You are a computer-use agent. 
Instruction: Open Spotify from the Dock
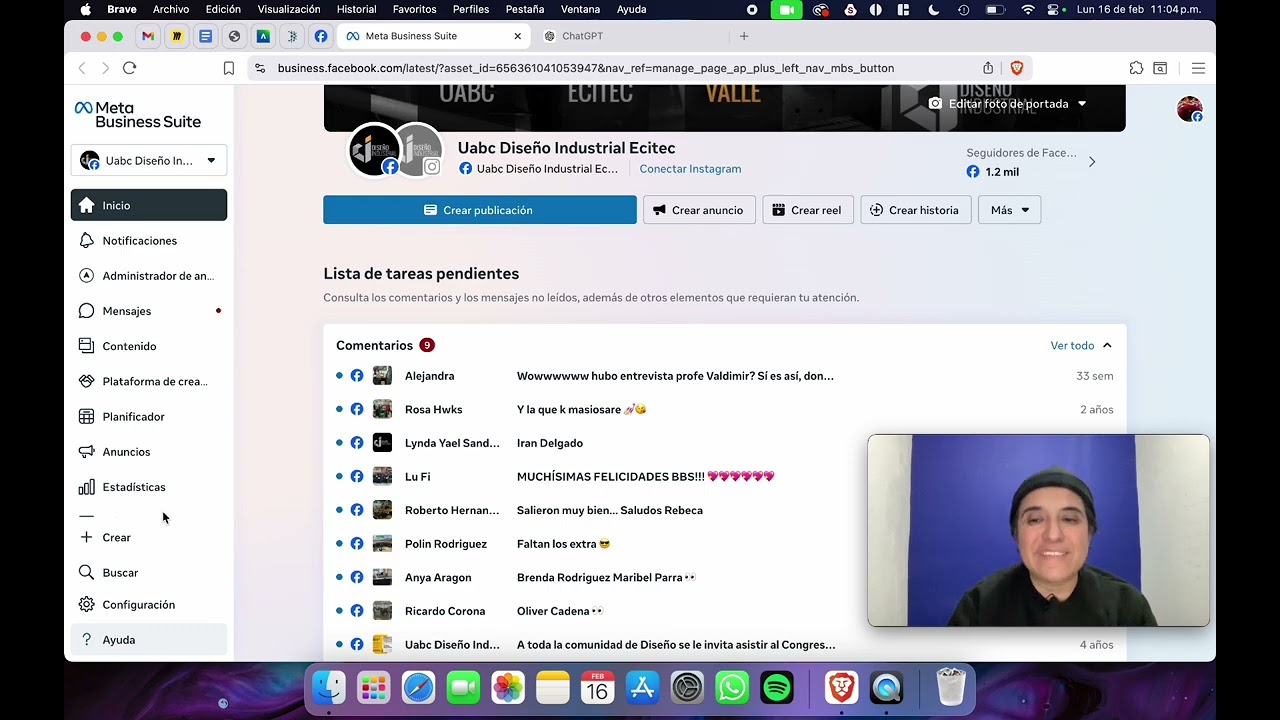pyautogui.click(x=777, y=688)
